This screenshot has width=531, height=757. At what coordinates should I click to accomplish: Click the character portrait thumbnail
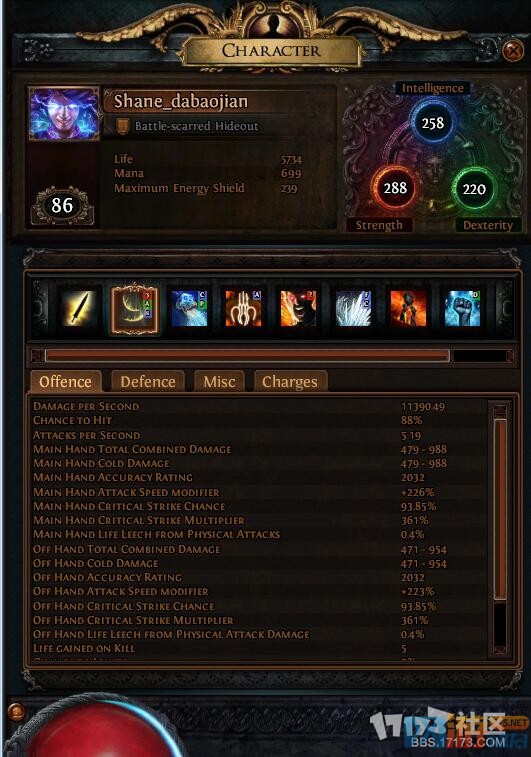click(64, 114)
